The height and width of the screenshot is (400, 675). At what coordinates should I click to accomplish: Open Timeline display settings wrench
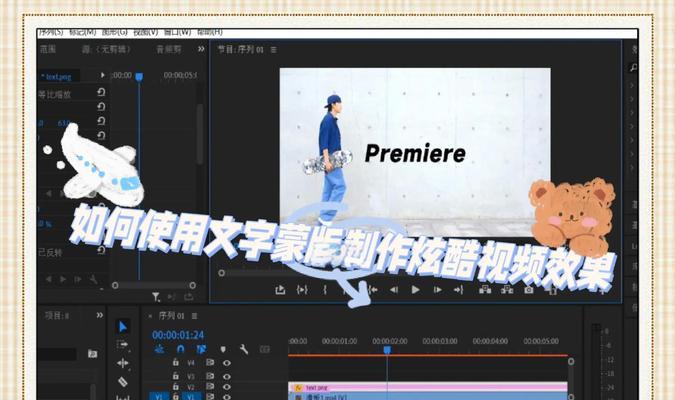(244, 349)
